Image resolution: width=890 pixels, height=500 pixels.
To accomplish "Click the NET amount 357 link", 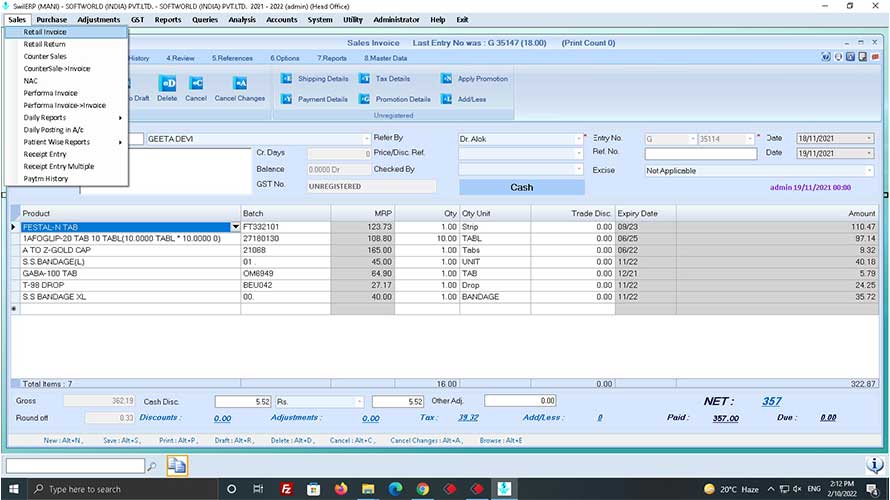I will [771, 401].
